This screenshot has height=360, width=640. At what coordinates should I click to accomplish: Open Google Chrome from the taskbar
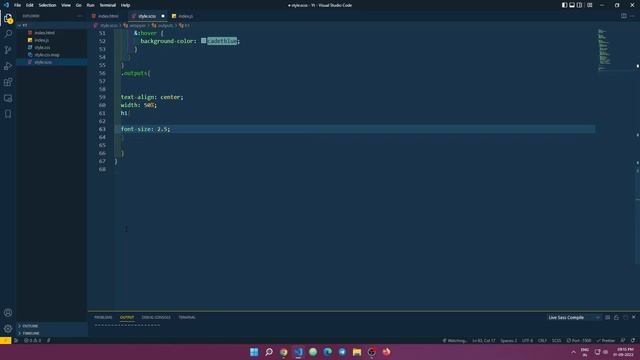[284, 352]
